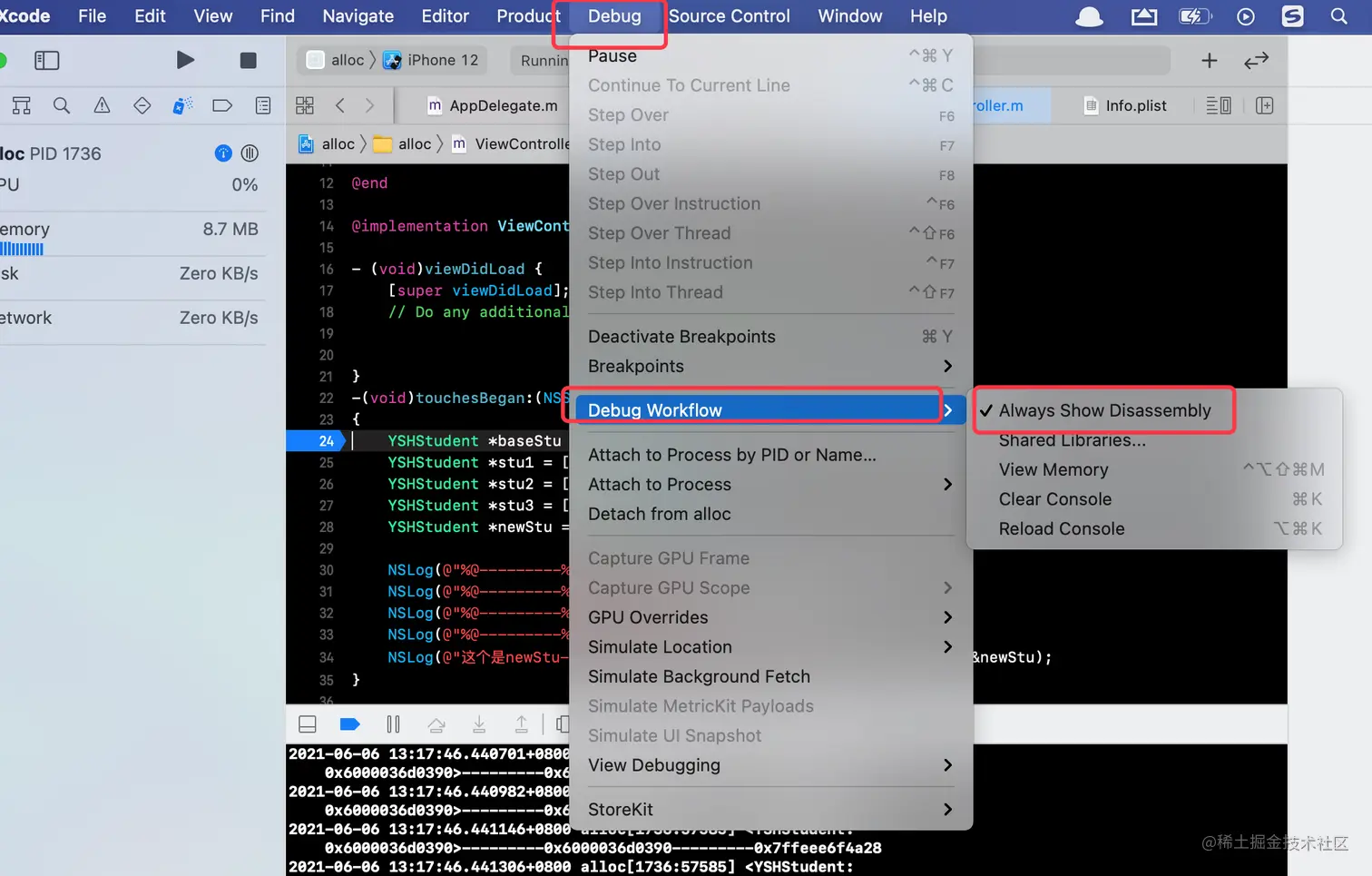Open Spotlight search in the macOS menu bar

(x=1338, y=16)
